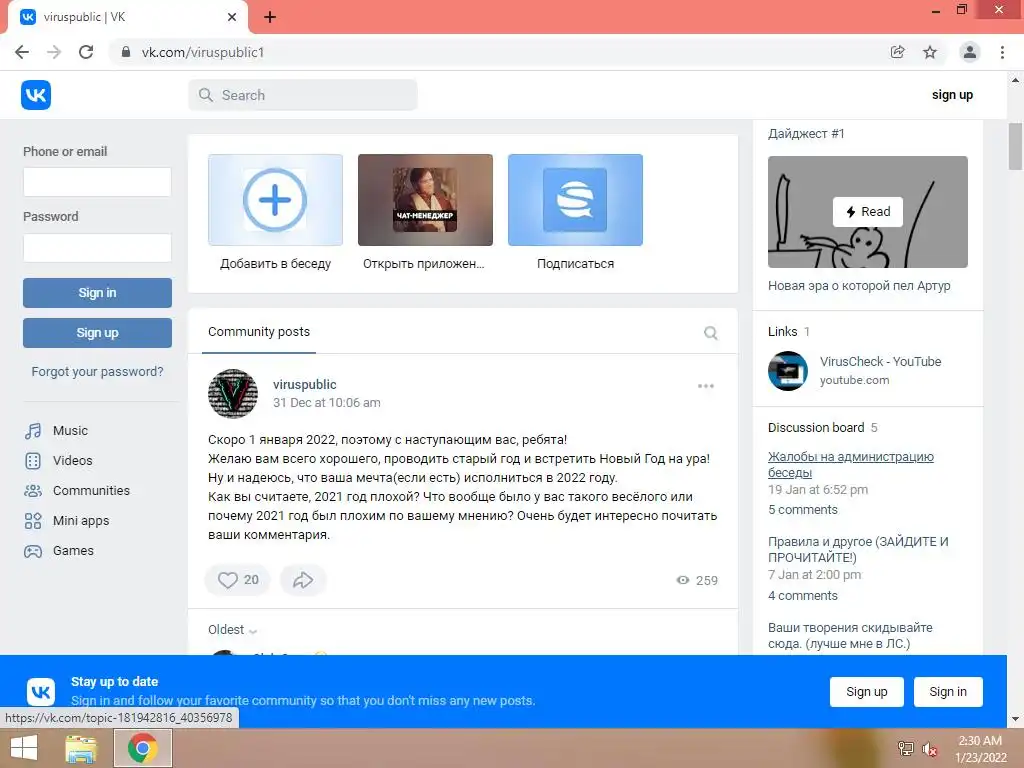Click the VirusCheck channel round icon
Image resolution: width=1024 pixels, height=768 pixels.
coord(788,371)
